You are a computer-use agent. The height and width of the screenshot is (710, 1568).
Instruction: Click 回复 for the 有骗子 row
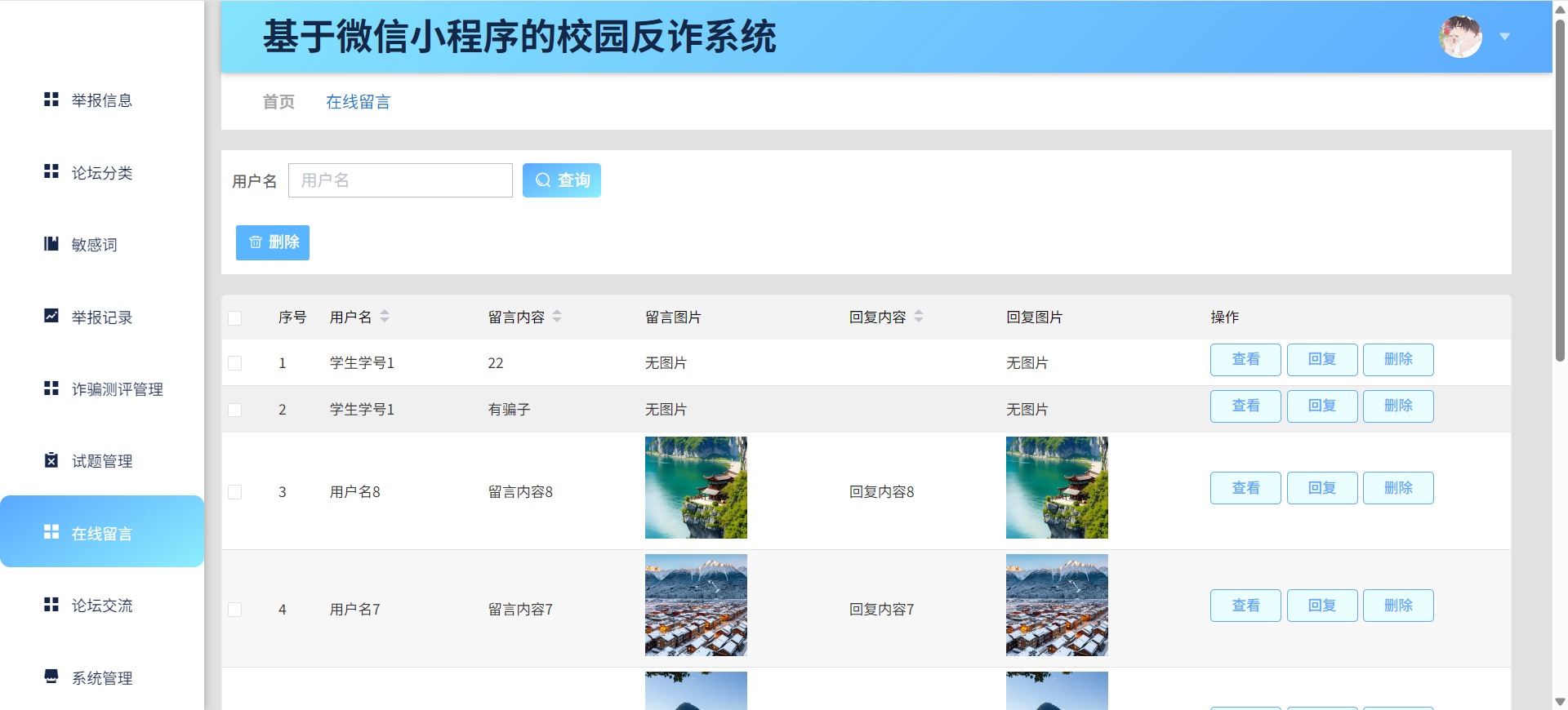pos(1322,406)
